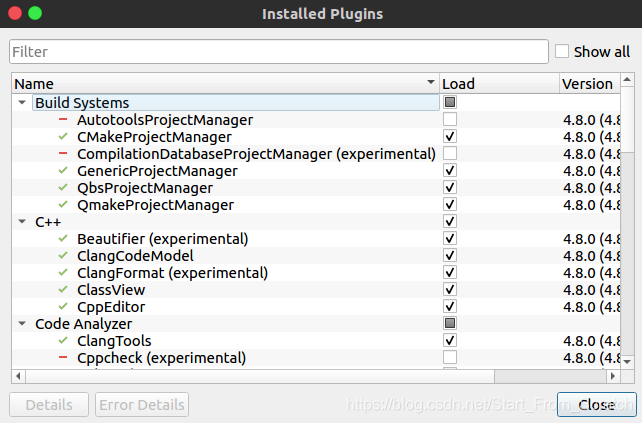
Task: Sort plugins by the Version column header
Action: click(590, 84)
